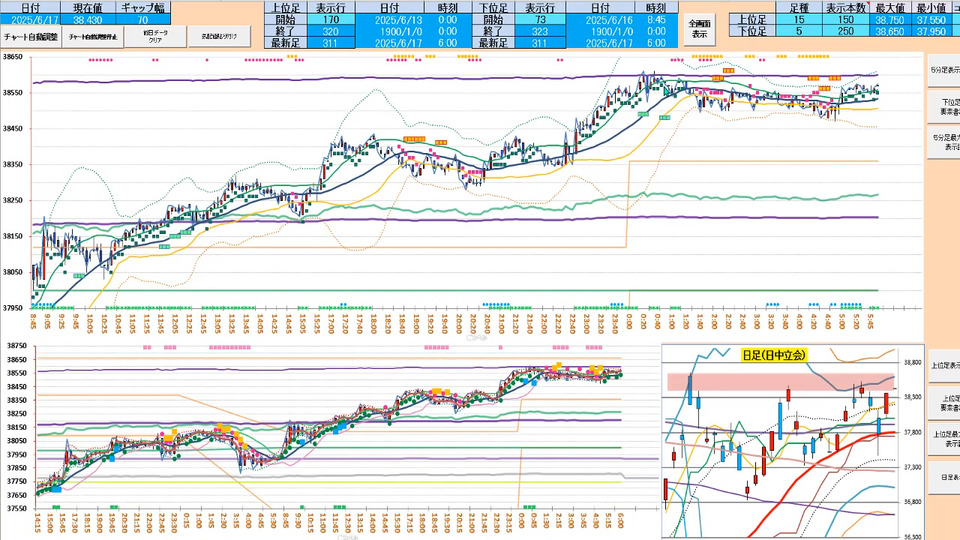This screenshot has width=960, height=540.
Task: Select 下位足 開始 date 2025/6/16
Action: tap(599, 20)
